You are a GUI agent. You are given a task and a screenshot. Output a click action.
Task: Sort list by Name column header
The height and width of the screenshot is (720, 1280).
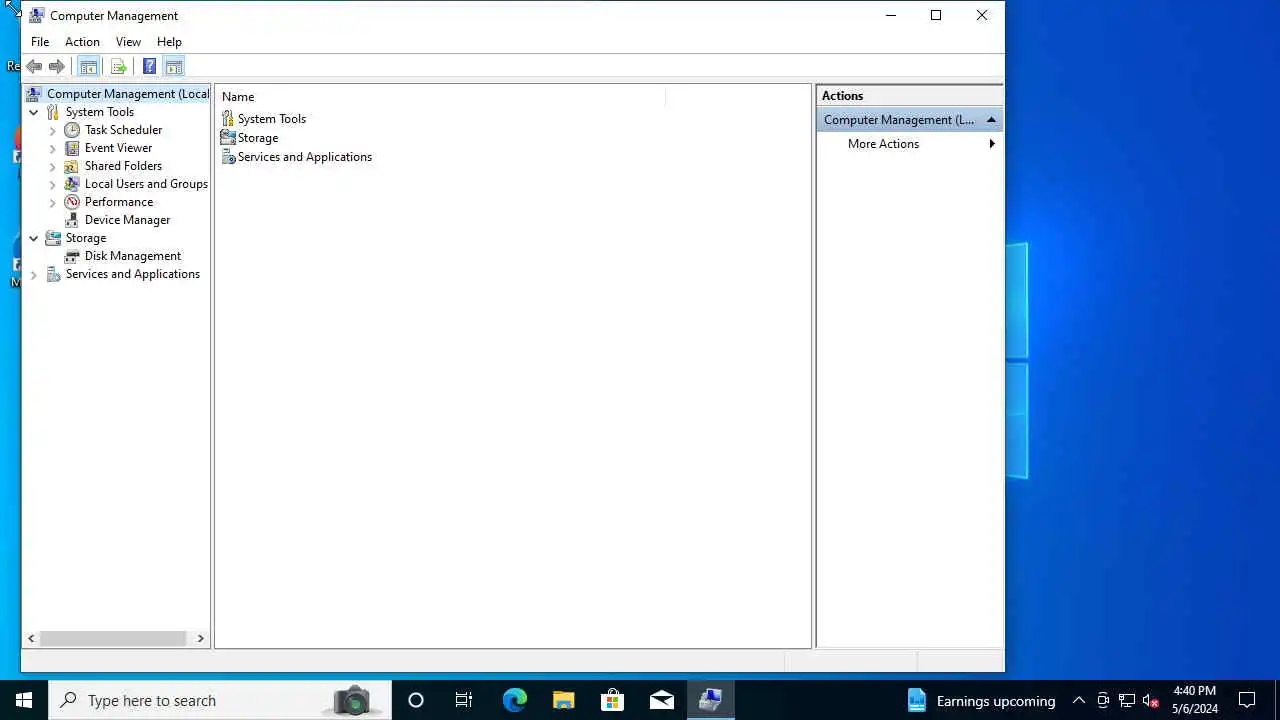click(441, 97)
